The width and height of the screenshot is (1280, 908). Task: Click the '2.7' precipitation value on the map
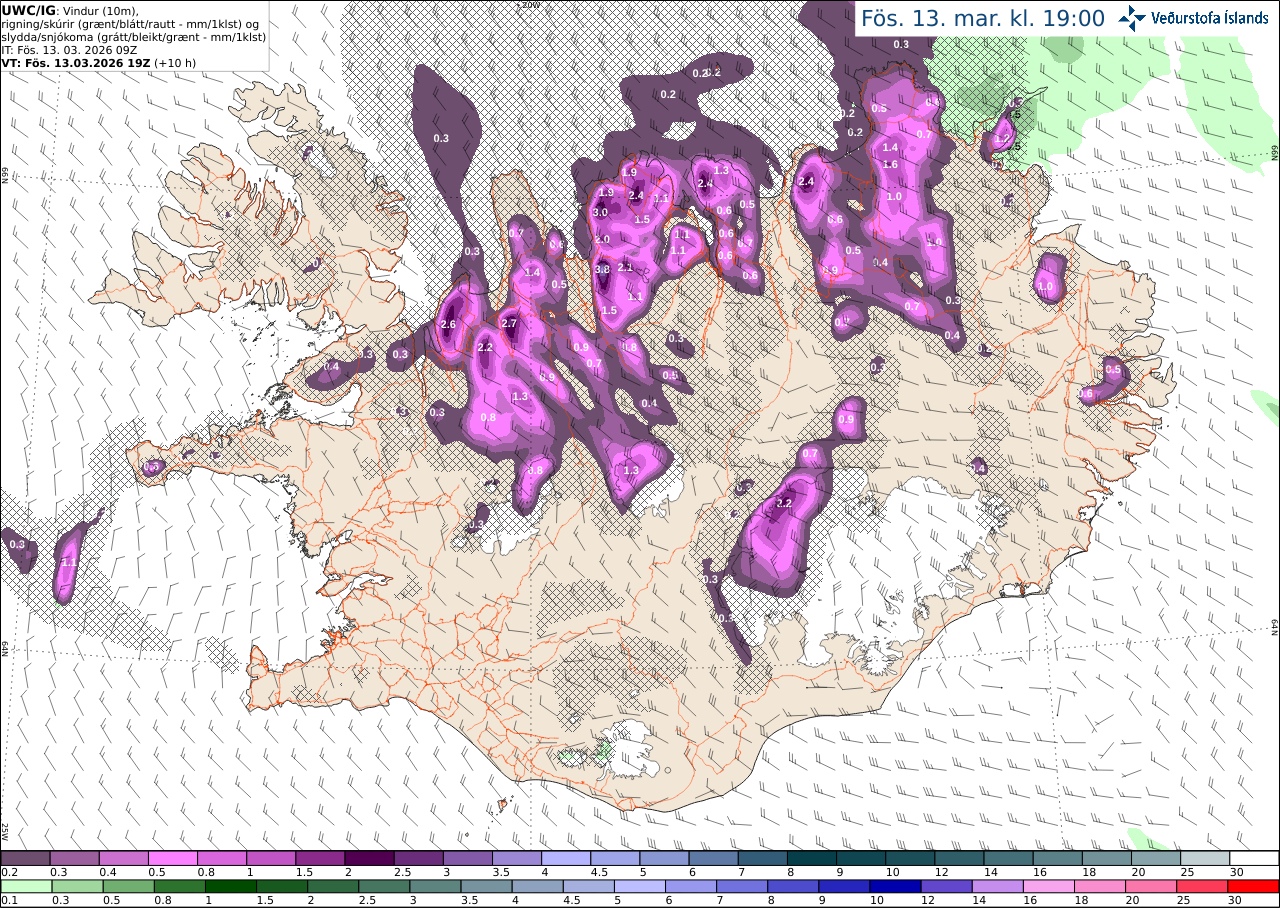[x=509, y=324]
